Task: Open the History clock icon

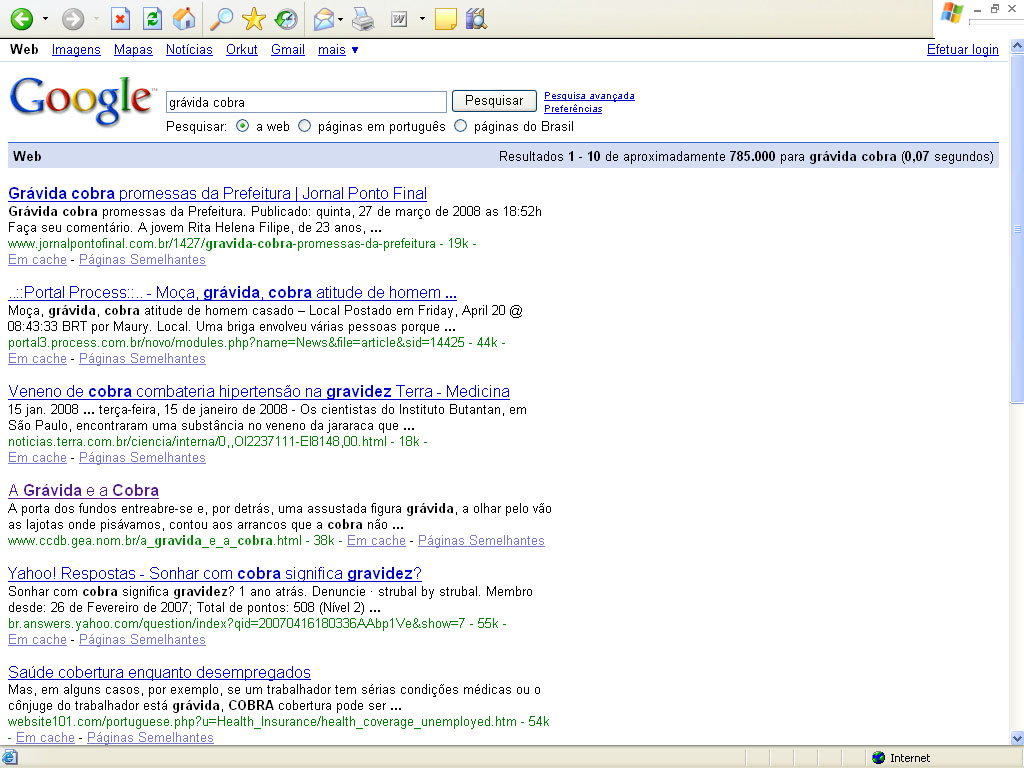Action: point(285,19)
